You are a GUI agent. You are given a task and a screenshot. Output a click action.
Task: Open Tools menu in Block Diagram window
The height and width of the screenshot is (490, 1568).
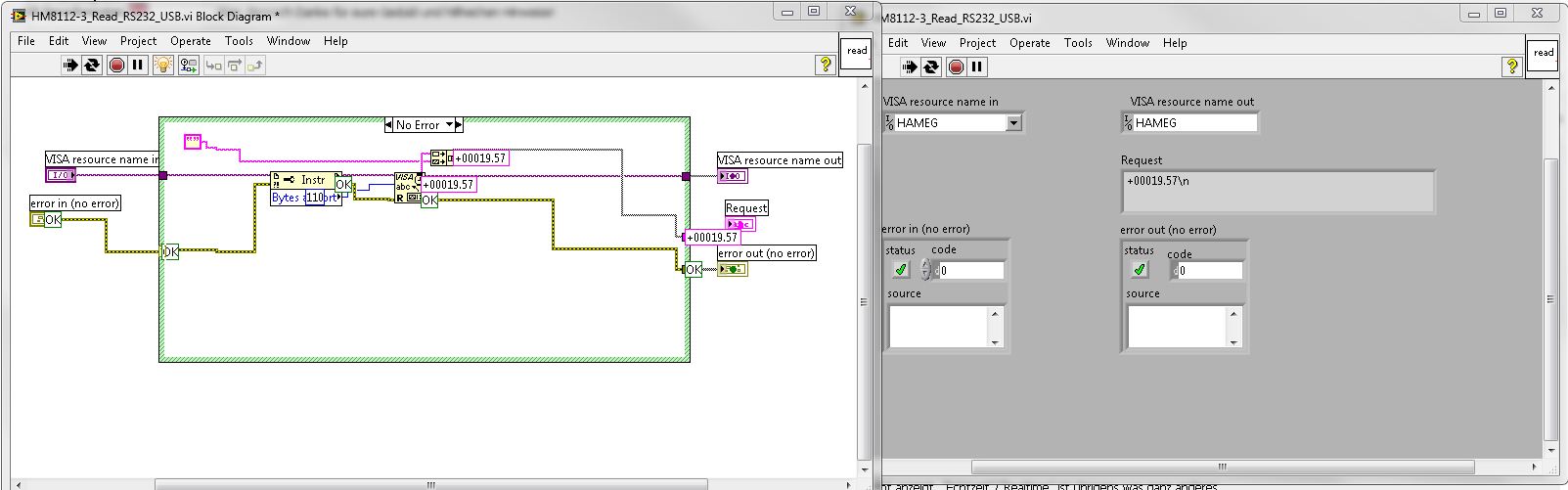click(239, 41)
